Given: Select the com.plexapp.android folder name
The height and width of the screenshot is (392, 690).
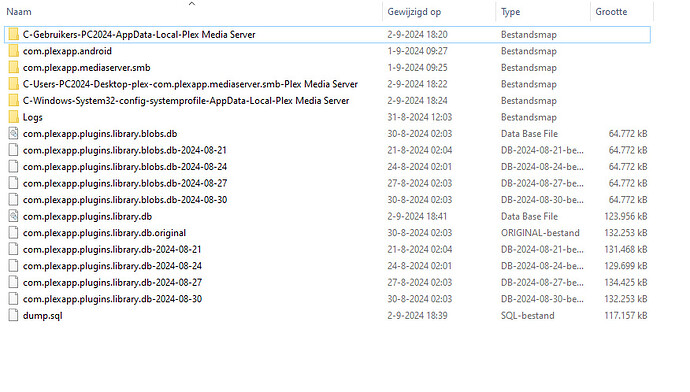Looking at the screenshot, I should point(67,51).
